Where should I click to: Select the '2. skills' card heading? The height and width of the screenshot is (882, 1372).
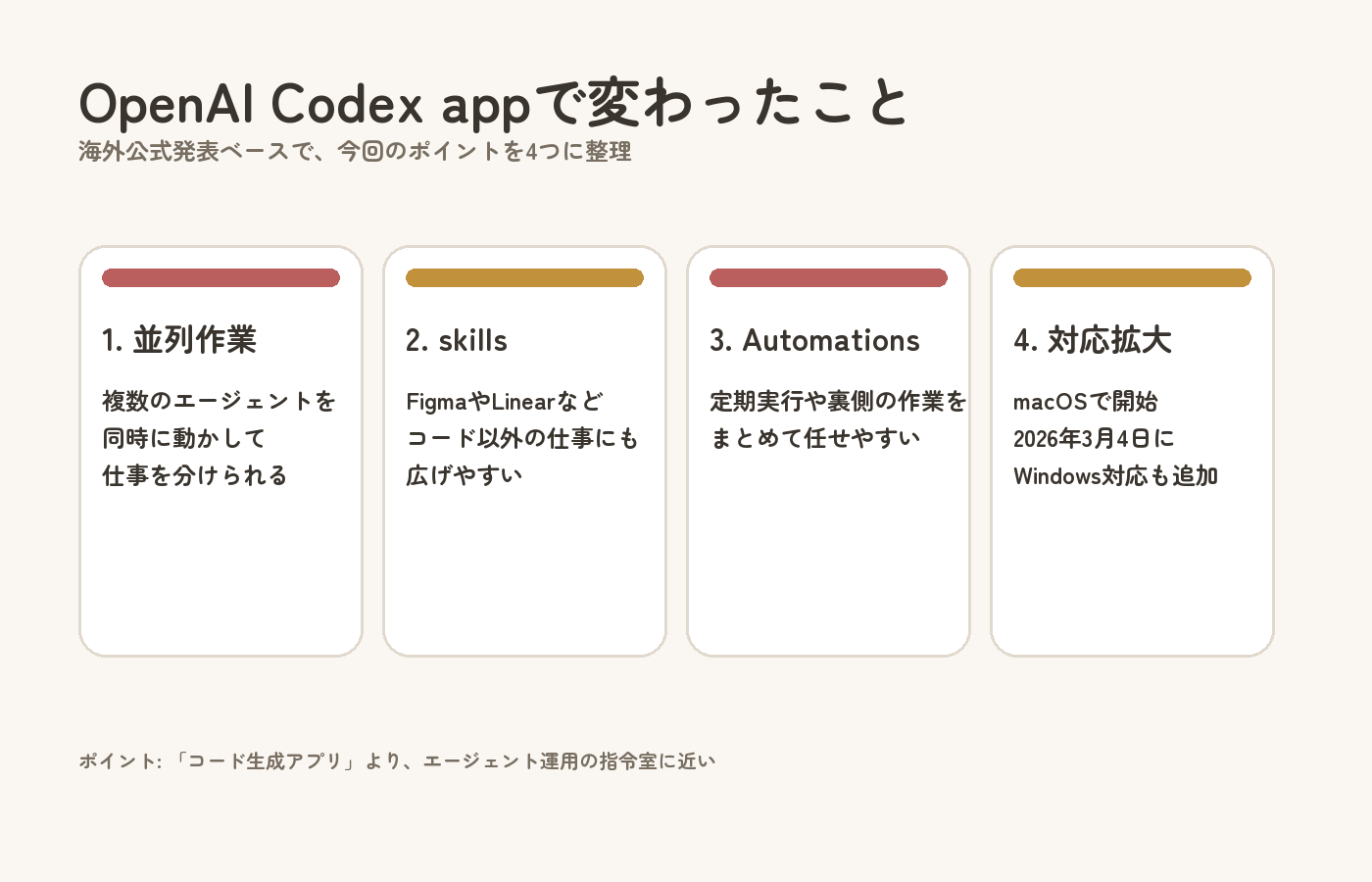coord(457,340)
